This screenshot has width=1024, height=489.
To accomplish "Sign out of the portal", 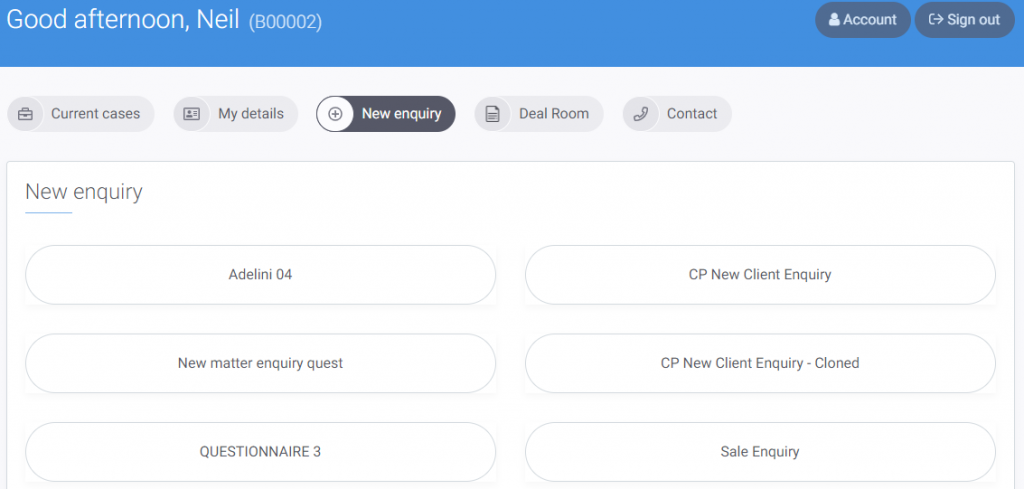I will (965, 20).
